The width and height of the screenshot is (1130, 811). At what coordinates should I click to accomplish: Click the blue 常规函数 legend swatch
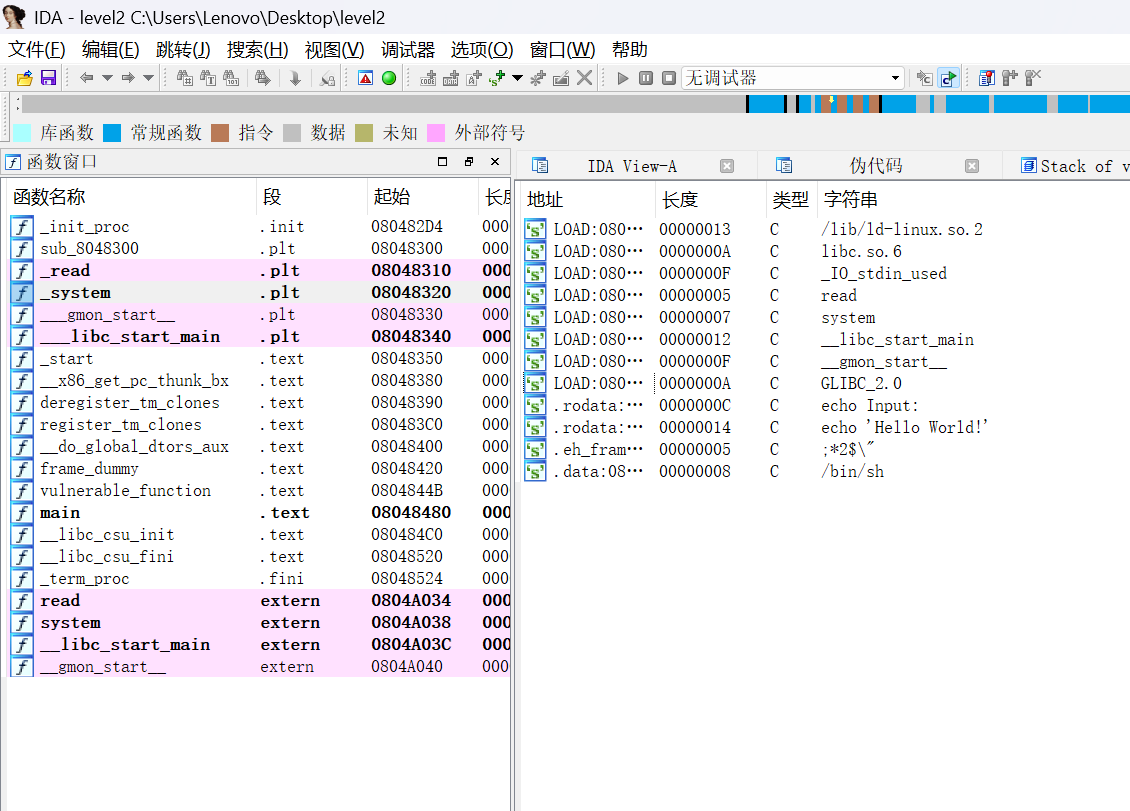click(x=112, y=132)
